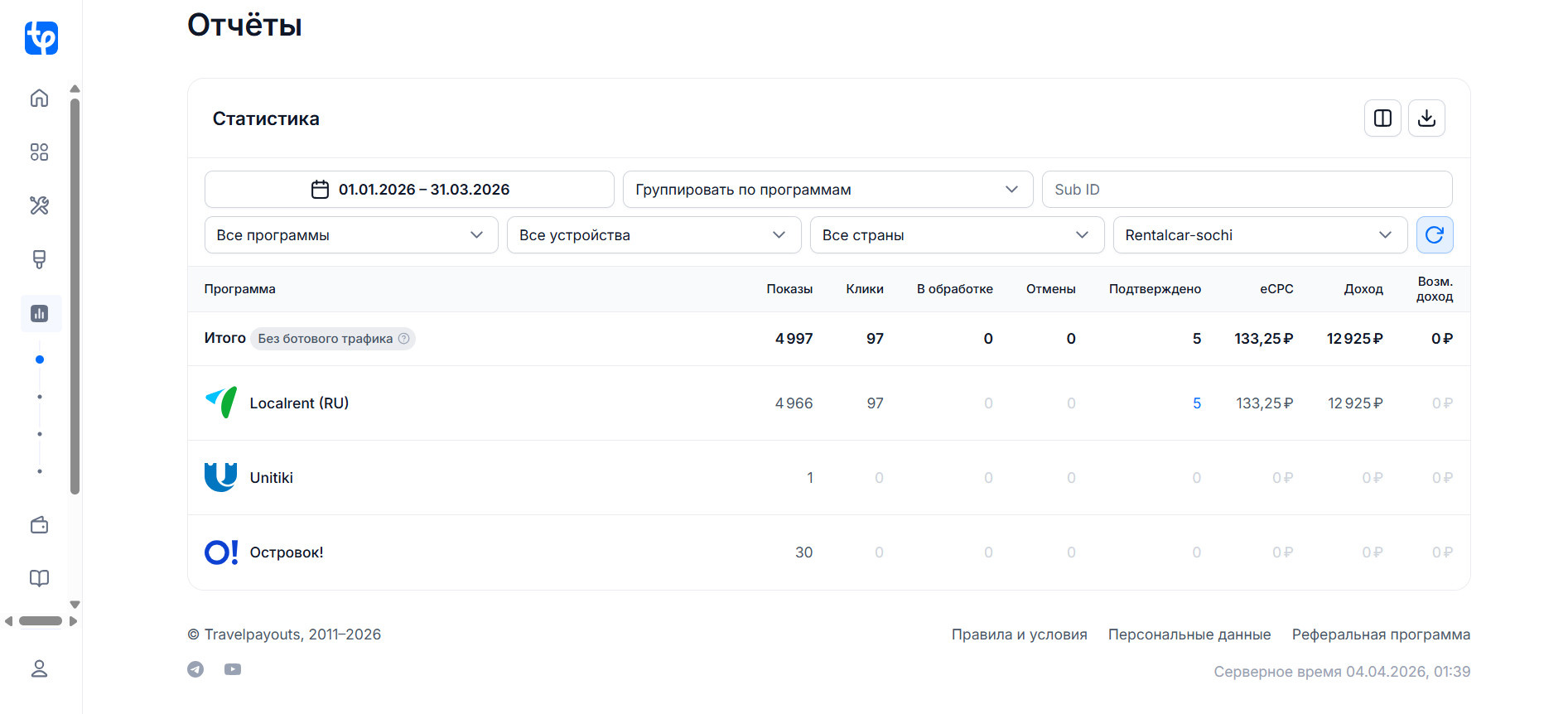Open YouTube channel link in footer

(233, 669)
